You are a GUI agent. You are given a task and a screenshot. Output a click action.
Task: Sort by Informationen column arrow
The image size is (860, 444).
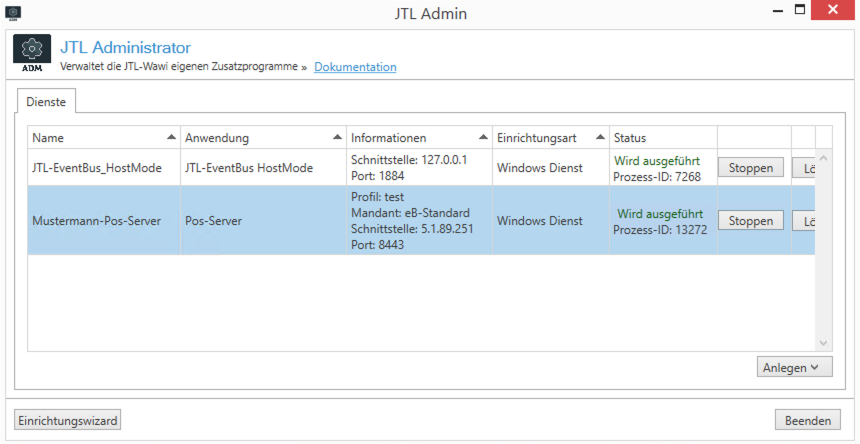point(483,137)
